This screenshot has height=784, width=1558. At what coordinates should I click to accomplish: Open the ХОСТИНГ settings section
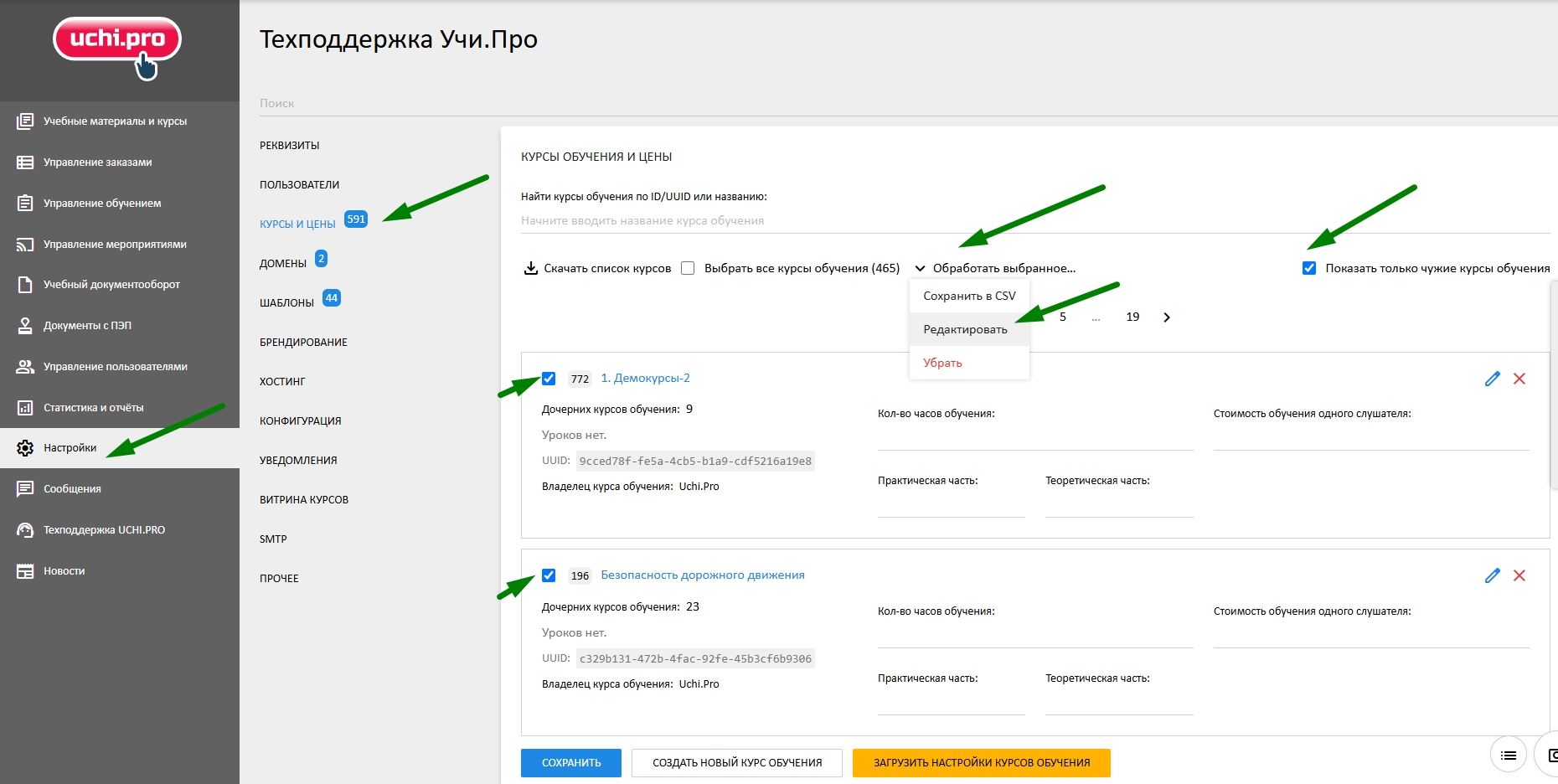[x=282, y=382]
